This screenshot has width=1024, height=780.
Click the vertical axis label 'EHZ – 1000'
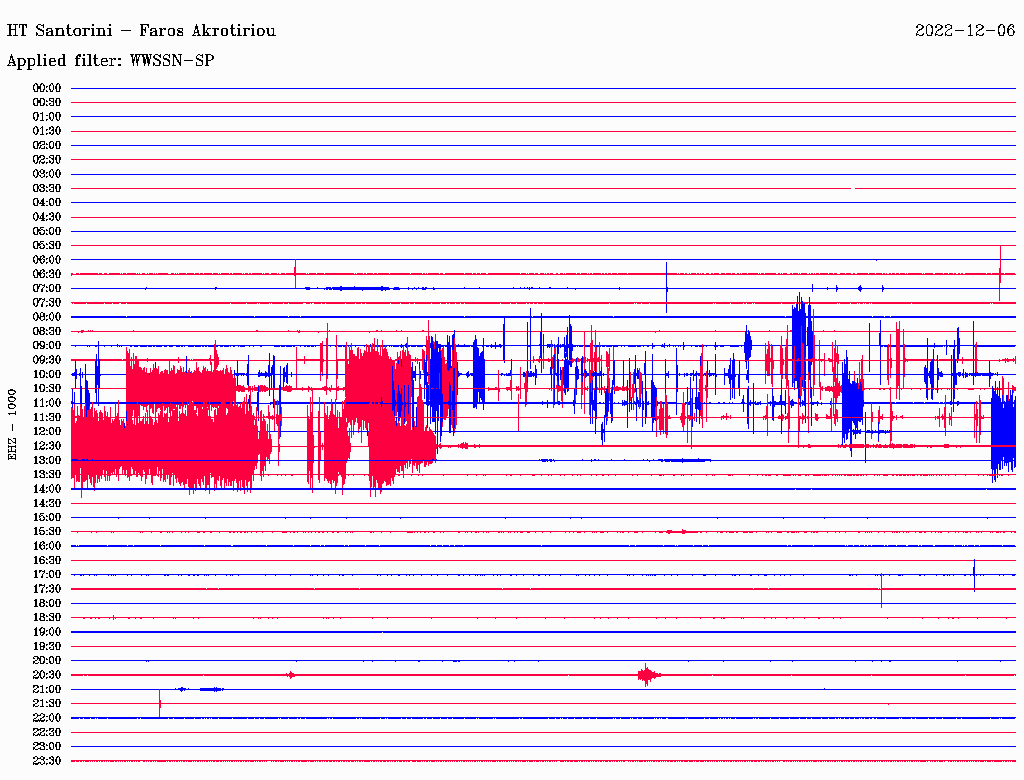pos(12,425)
